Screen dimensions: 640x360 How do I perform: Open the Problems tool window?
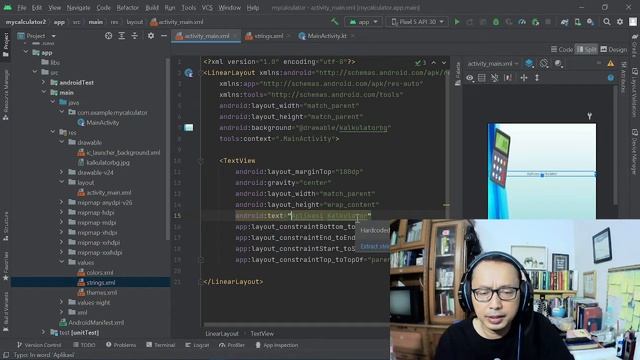pyautogui.click(x=121, y=345)
